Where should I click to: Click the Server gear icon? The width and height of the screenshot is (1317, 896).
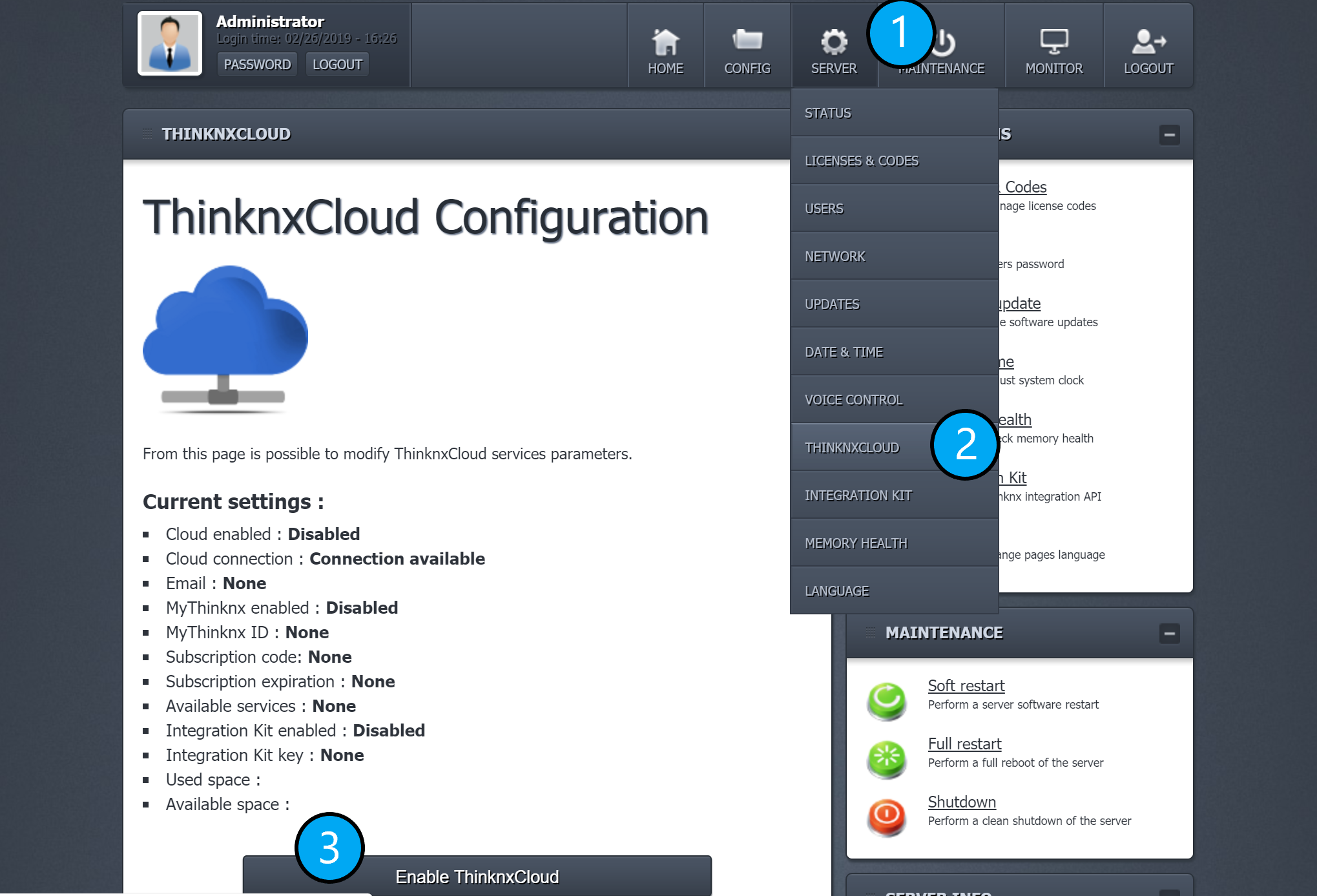(x=833, y=43)
